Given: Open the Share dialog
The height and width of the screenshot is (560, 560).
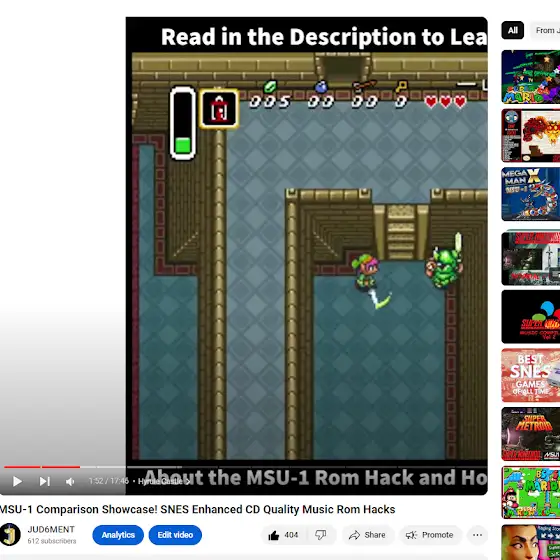Looking at the screenshot, I should (368, 535).
